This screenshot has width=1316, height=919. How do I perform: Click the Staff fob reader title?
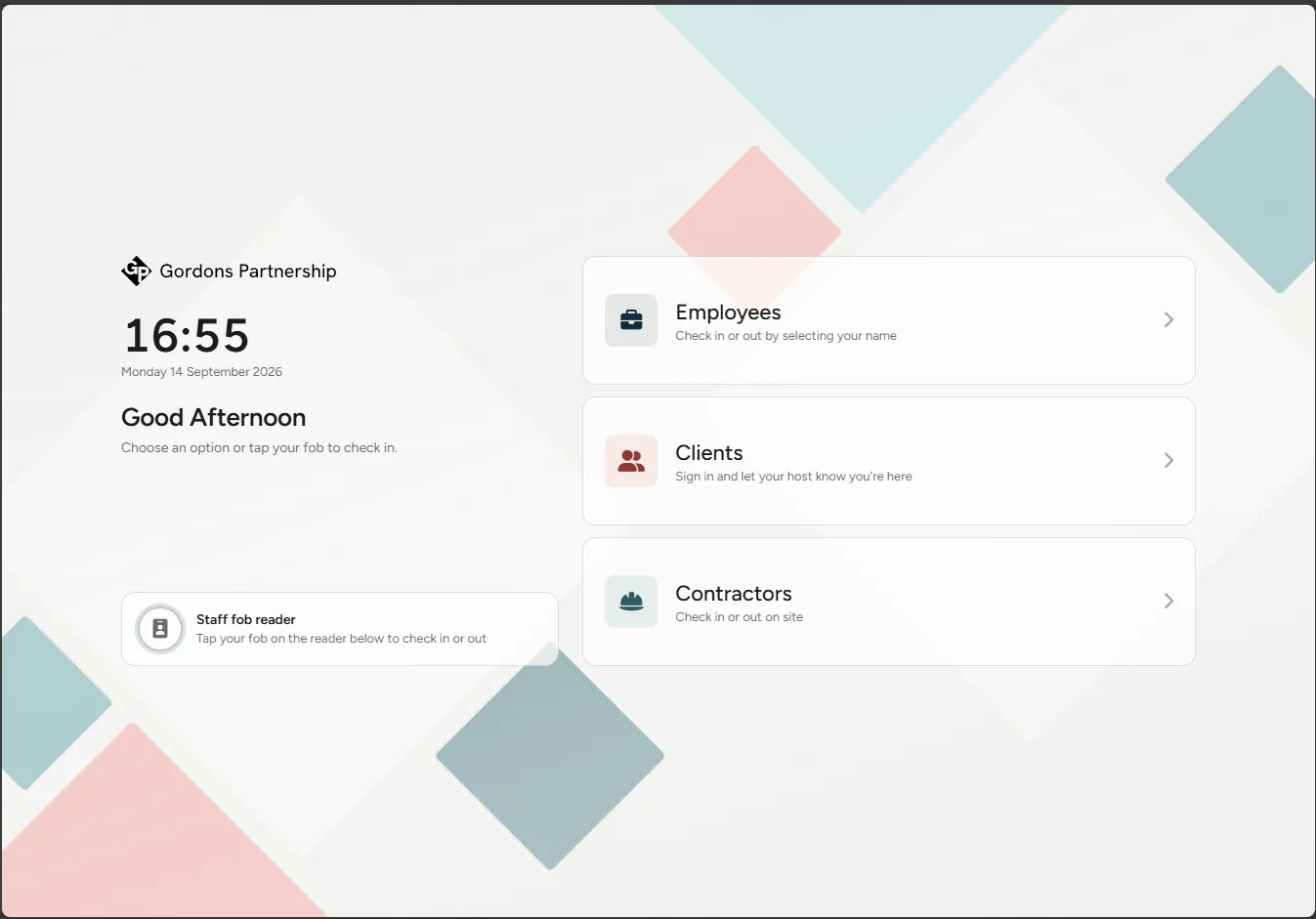pyautogui.click(x=246, y=619)
